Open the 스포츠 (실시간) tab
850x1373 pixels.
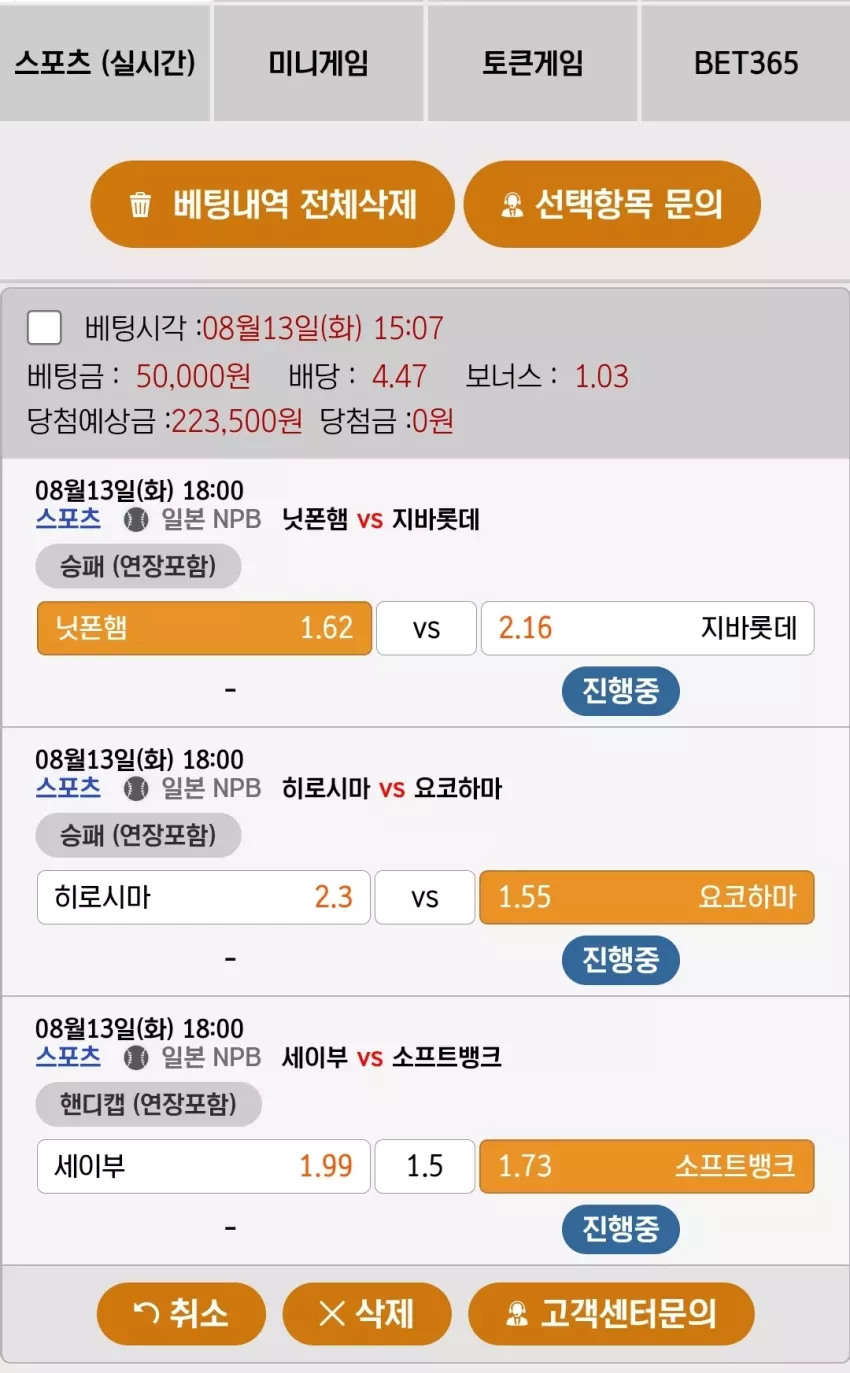coord(105,63)
